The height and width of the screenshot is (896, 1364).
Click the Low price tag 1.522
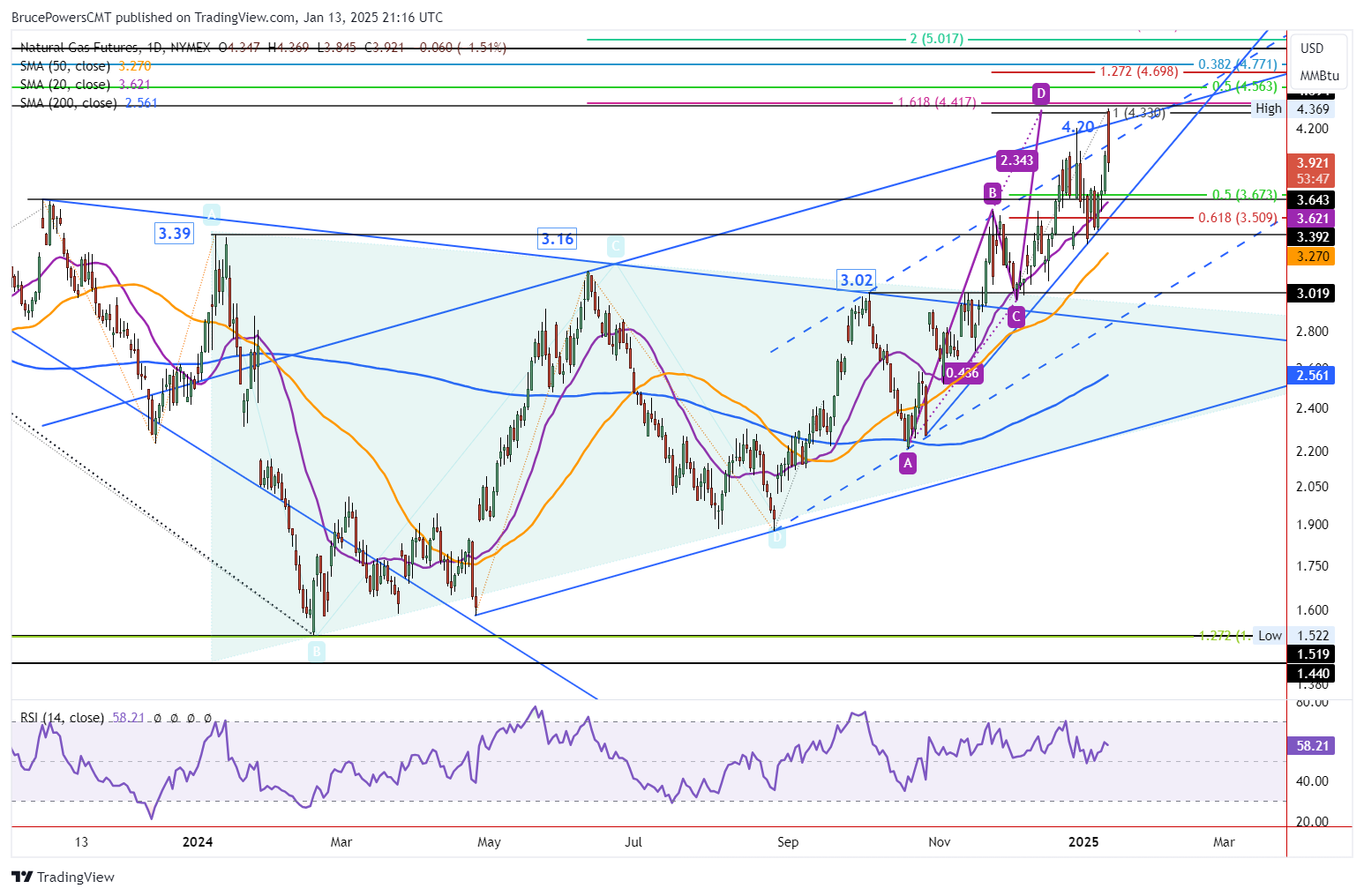1311,636
